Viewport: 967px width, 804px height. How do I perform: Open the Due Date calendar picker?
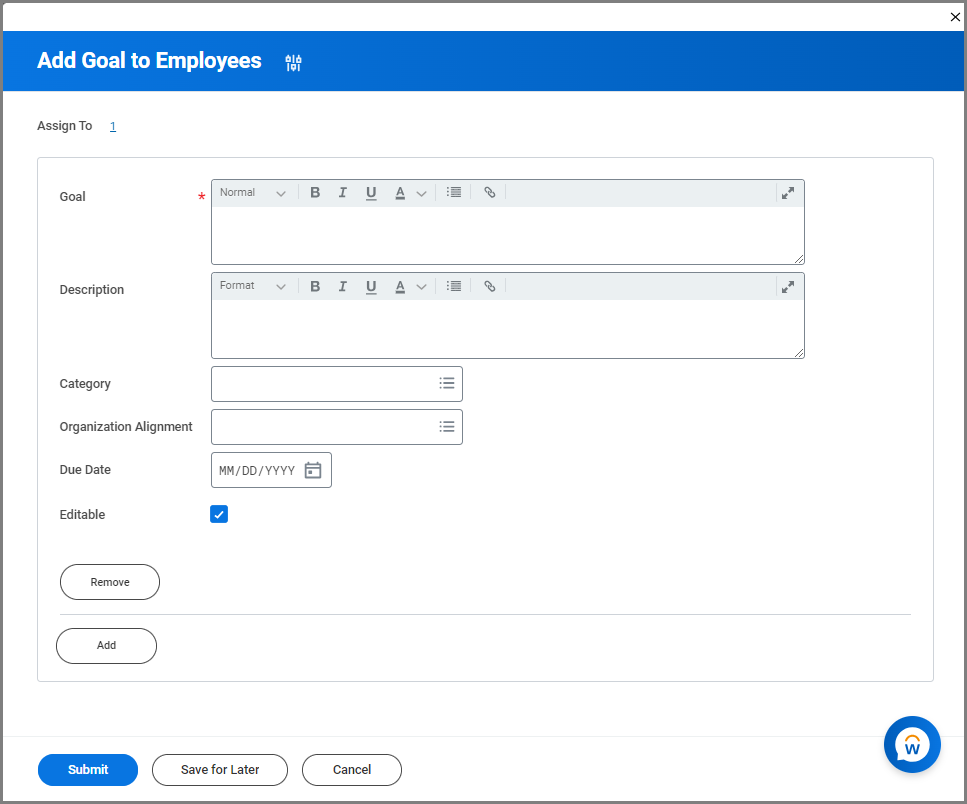pyautogui.click(x=313, y=470)
